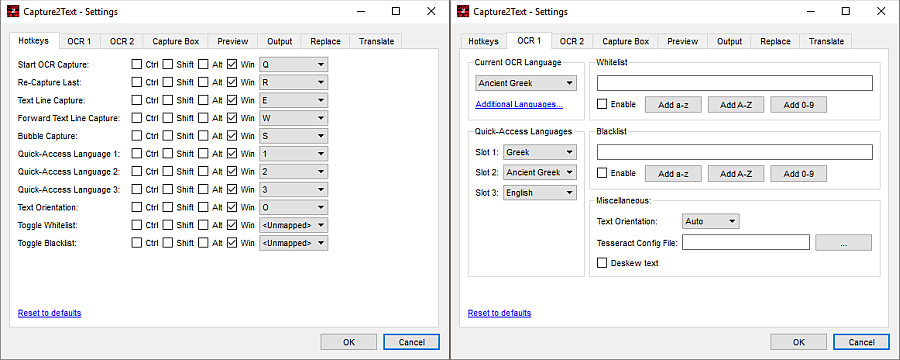Screen dimensions: 900x360
Task: Open the Slot 1 language dropdown
Action: tap(540, 152)
